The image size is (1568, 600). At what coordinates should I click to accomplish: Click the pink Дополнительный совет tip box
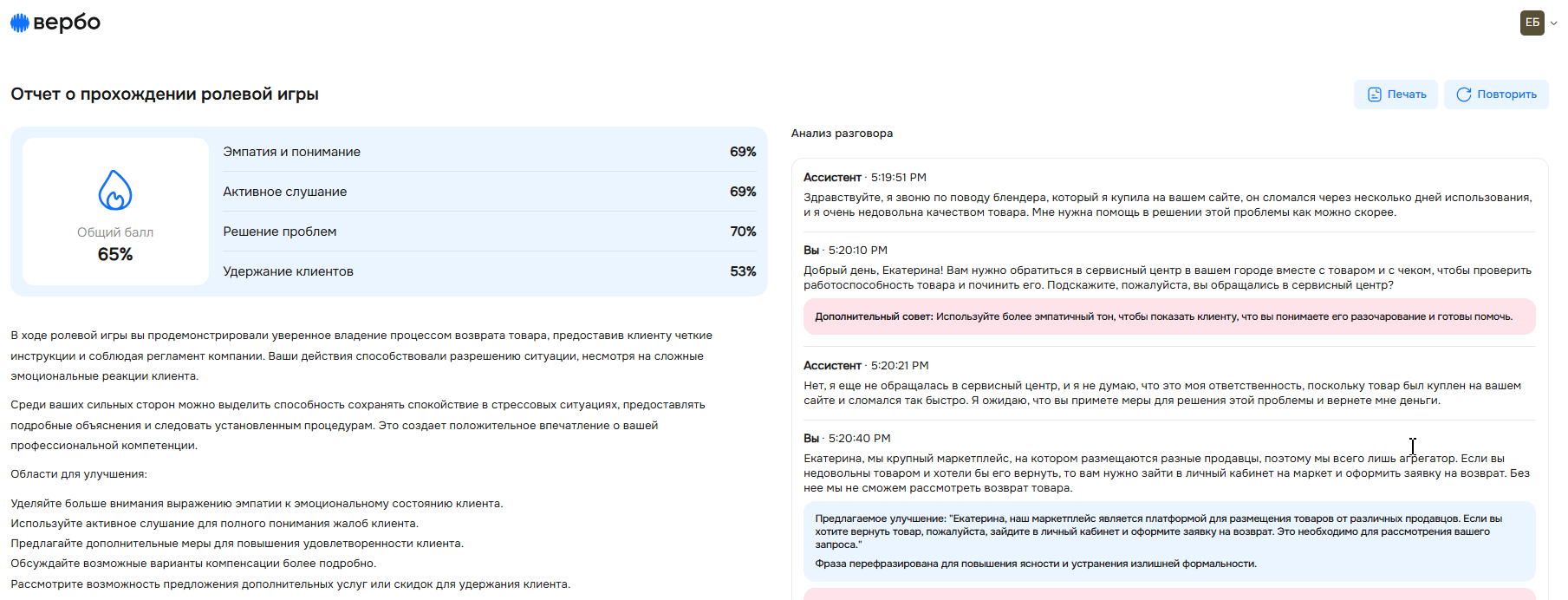pyautogui.click(x=1168, y=316)
